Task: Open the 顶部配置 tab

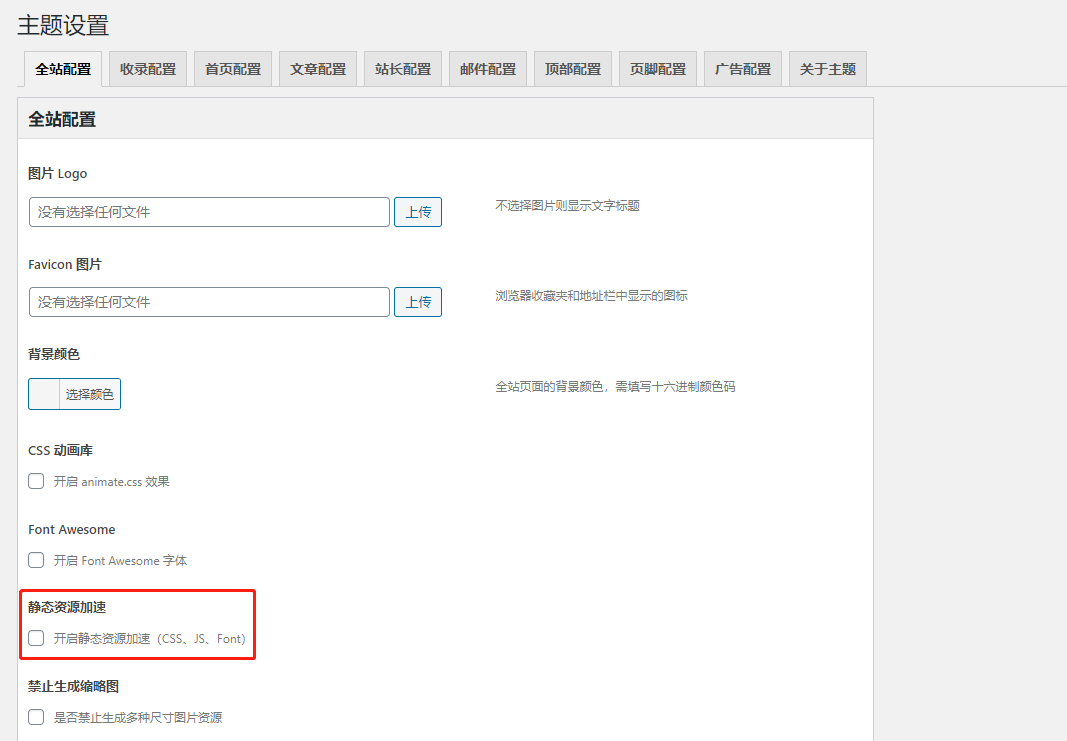Action: pyautogui.click(x=572, y=68)
